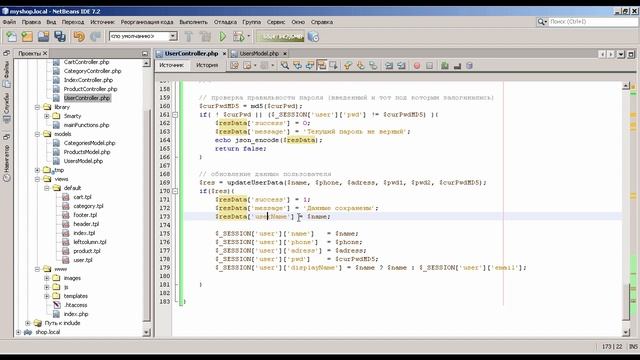Viewport: 640px width, 360px height.
Task: Click the Next Bookmark icon
Action: tap(360, 65)
